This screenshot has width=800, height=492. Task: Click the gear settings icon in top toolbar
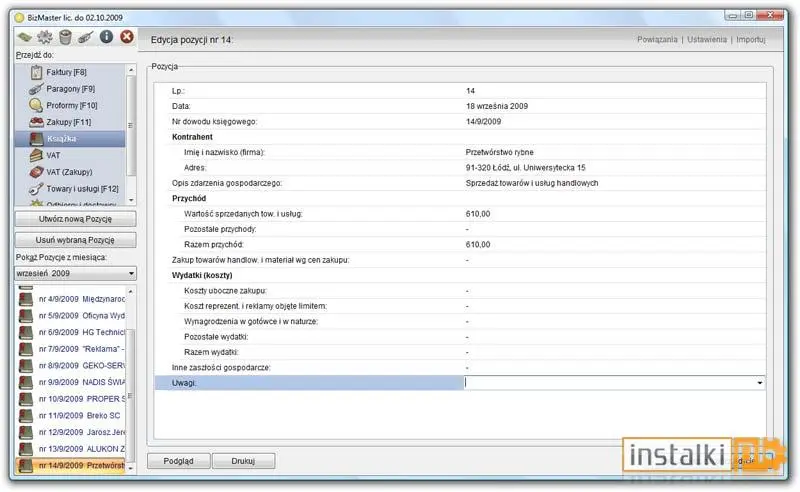point(45,37)
